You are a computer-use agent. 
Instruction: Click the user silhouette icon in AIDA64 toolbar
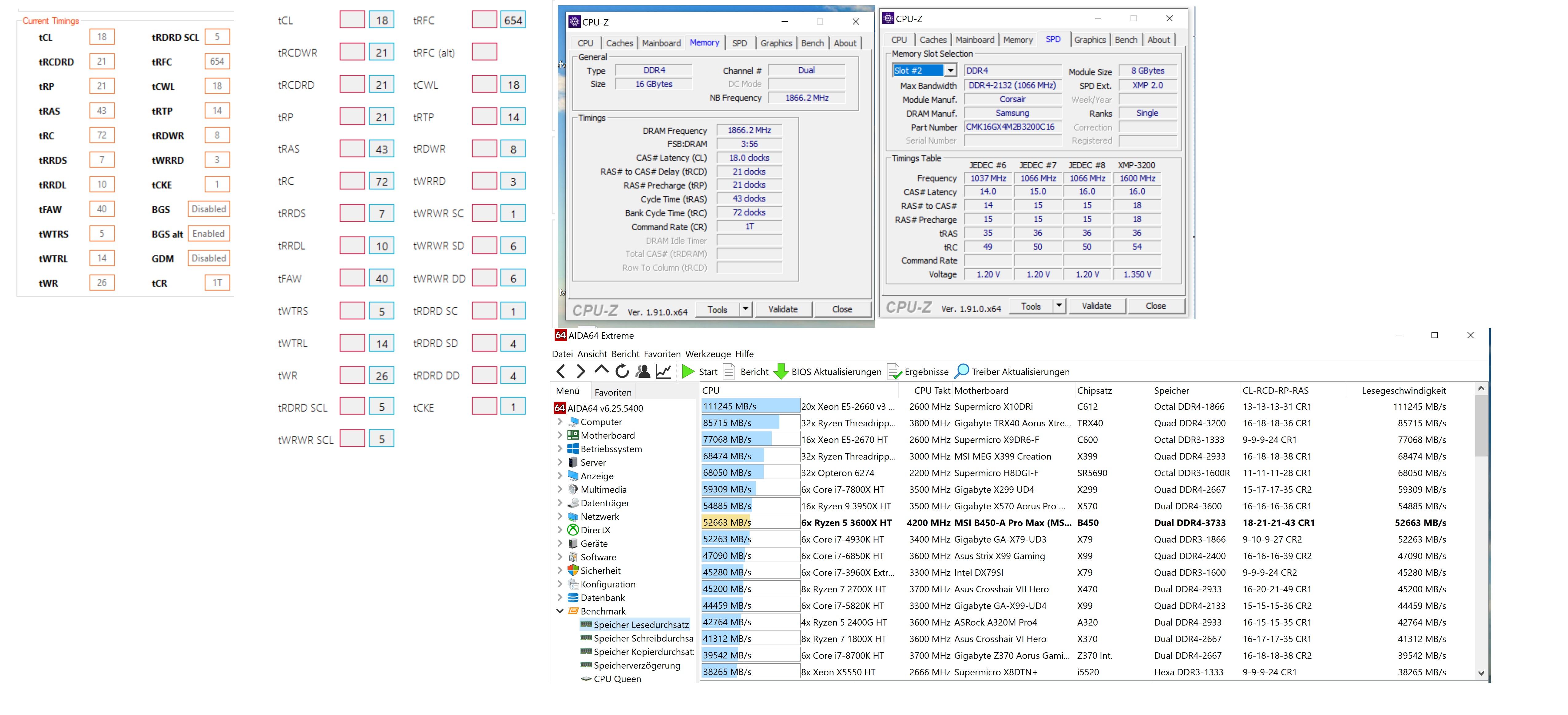tap(643, 371)
